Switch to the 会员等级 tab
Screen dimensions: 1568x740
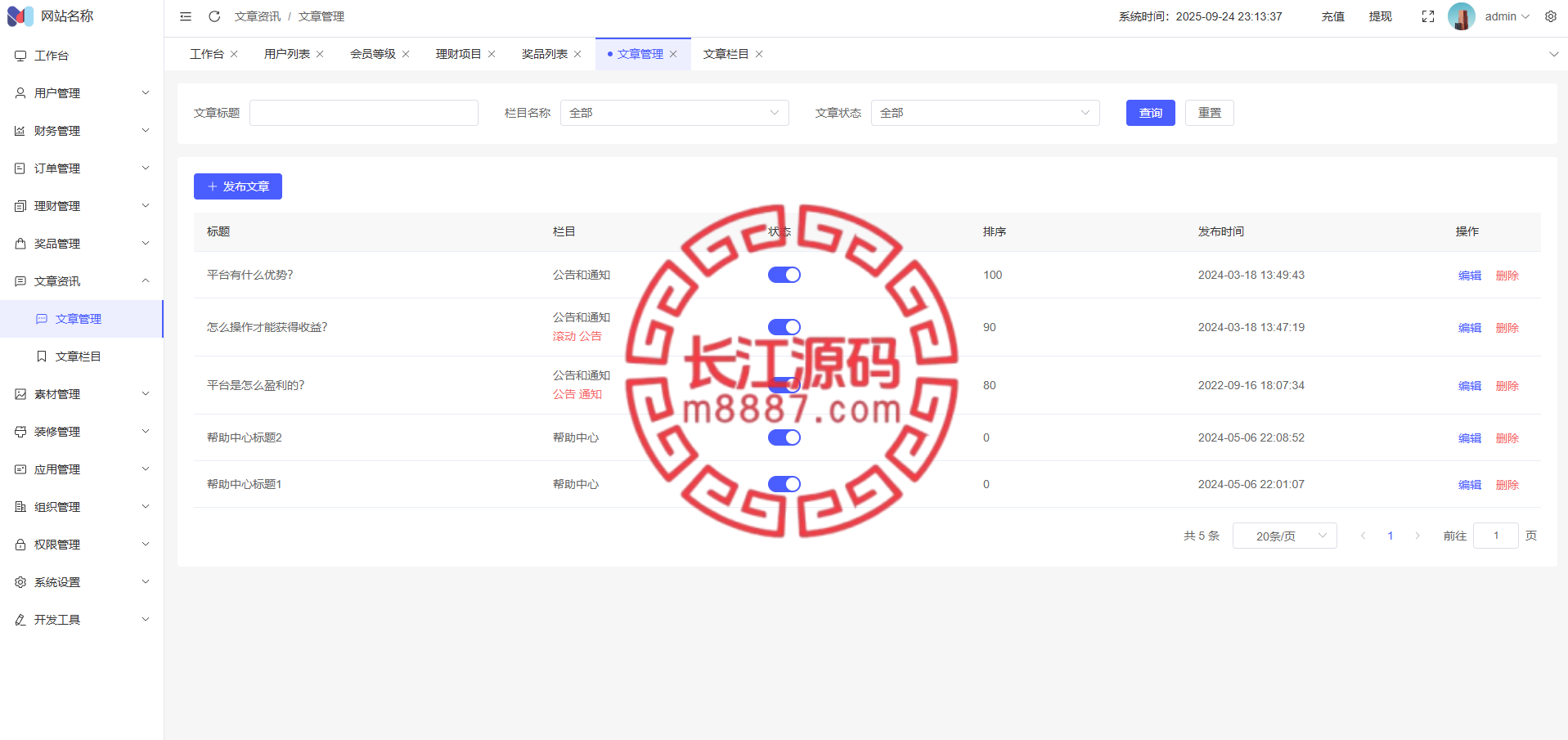(x=373, y=54)
